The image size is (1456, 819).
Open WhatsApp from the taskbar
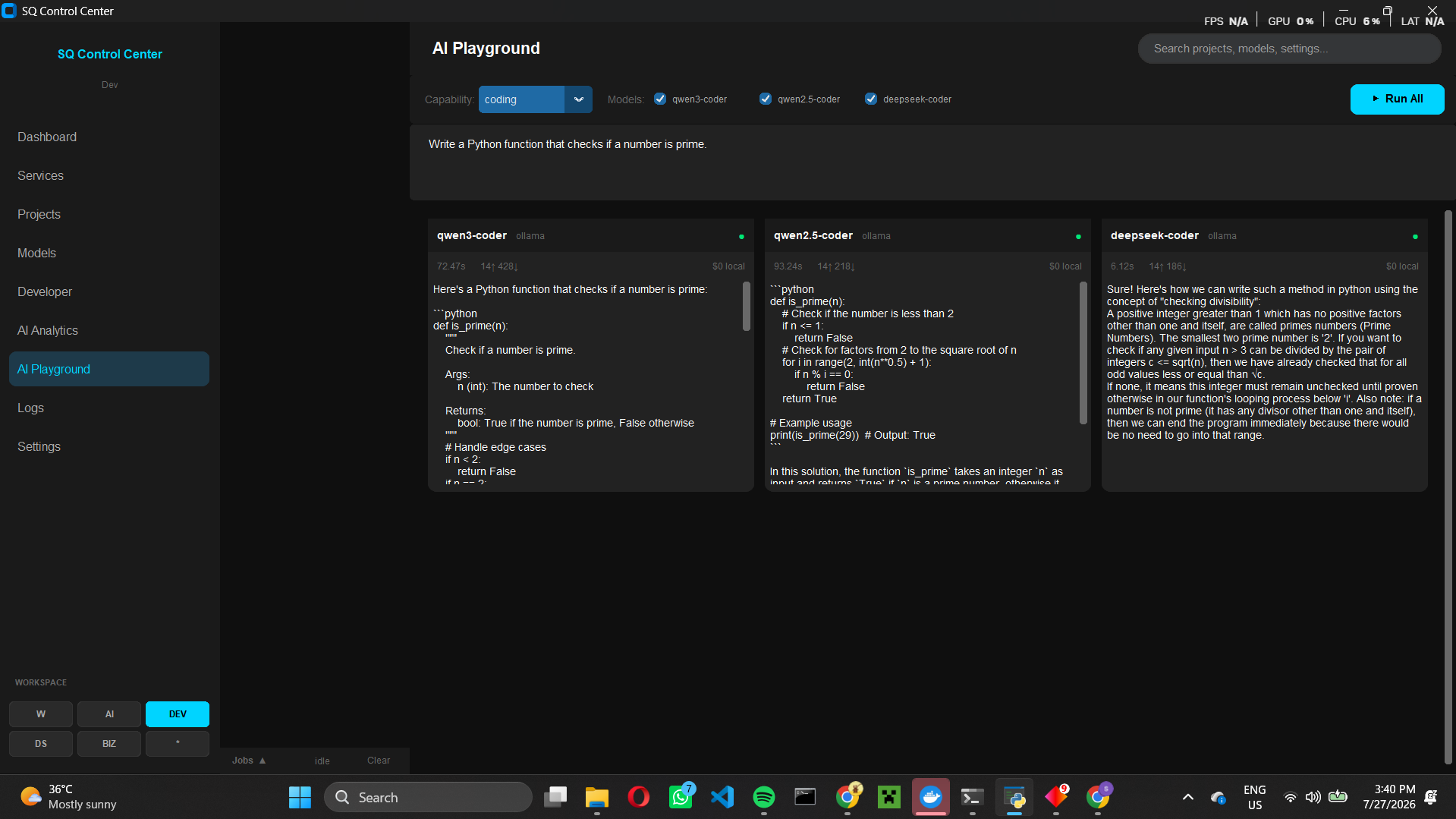coord(681,797)
